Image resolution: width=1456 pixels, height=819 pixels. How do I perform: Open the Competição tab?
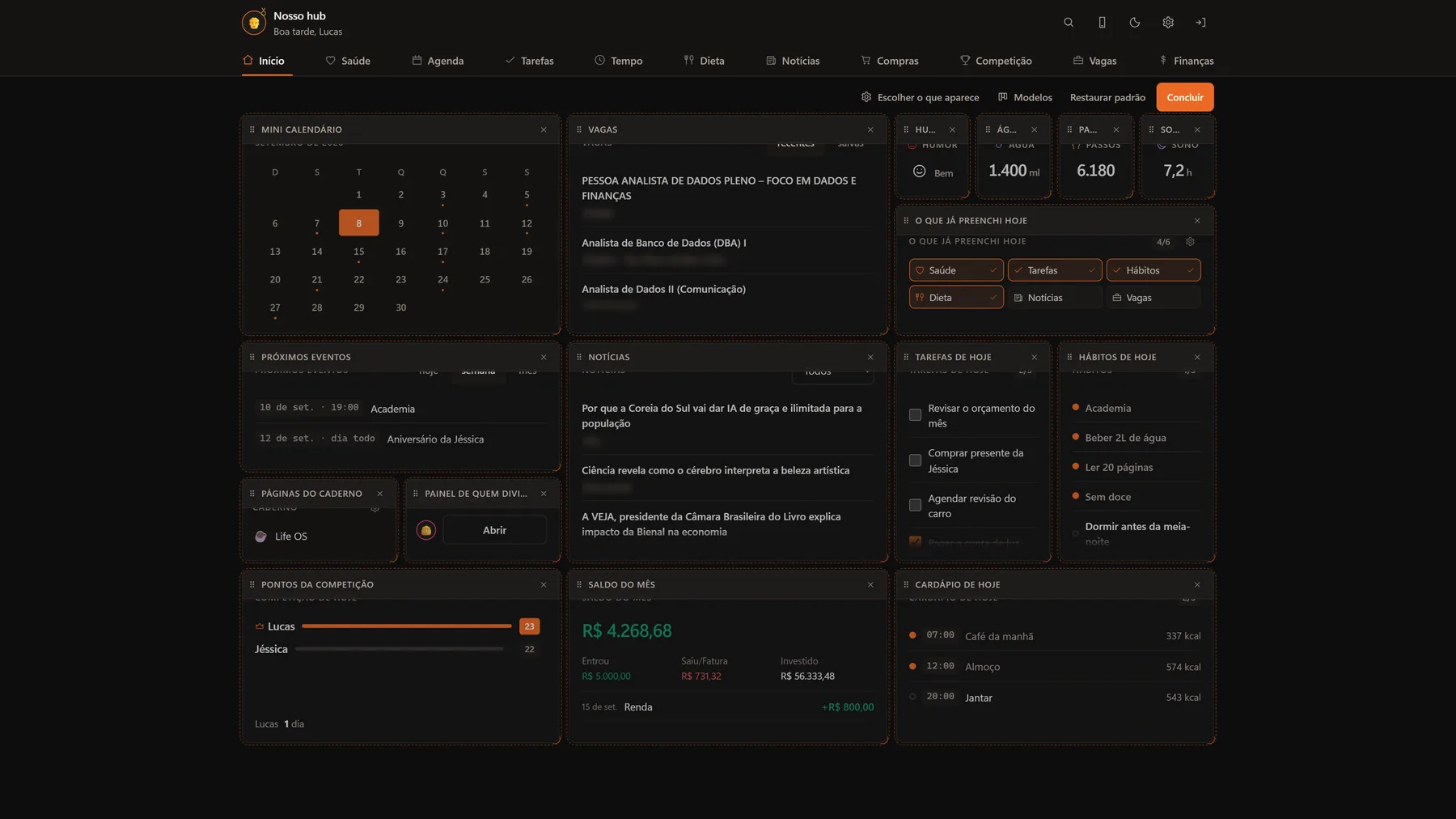coord(995,61)
